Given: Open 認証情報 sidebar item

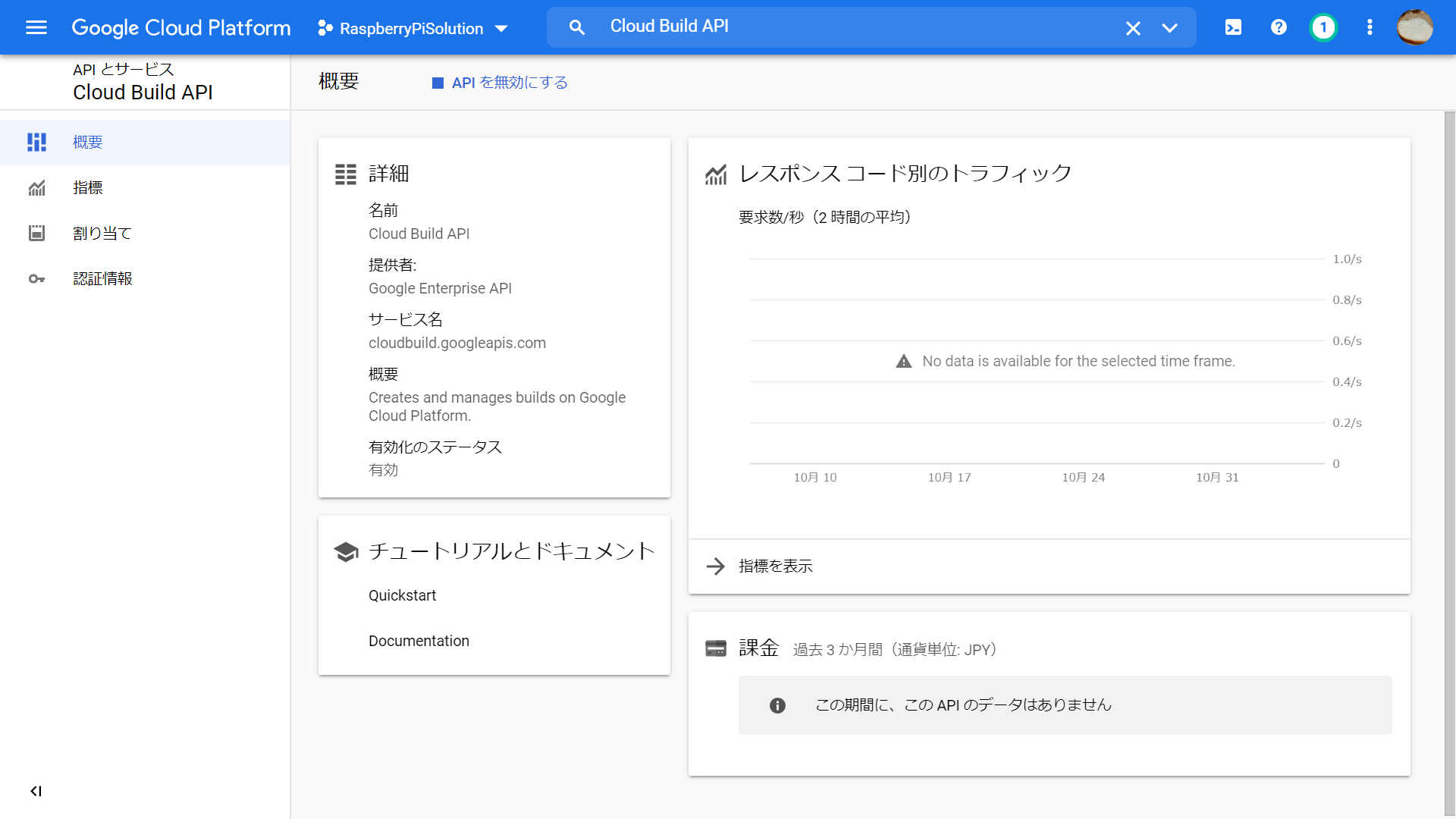Looking at the screenshot, I should (x=102, y=279).
